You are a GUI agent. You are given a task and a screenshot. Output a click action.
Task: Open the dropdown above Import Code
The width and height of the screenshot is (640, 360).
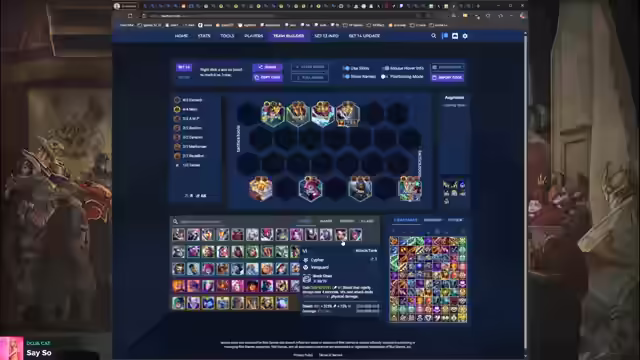coord(448,67)
